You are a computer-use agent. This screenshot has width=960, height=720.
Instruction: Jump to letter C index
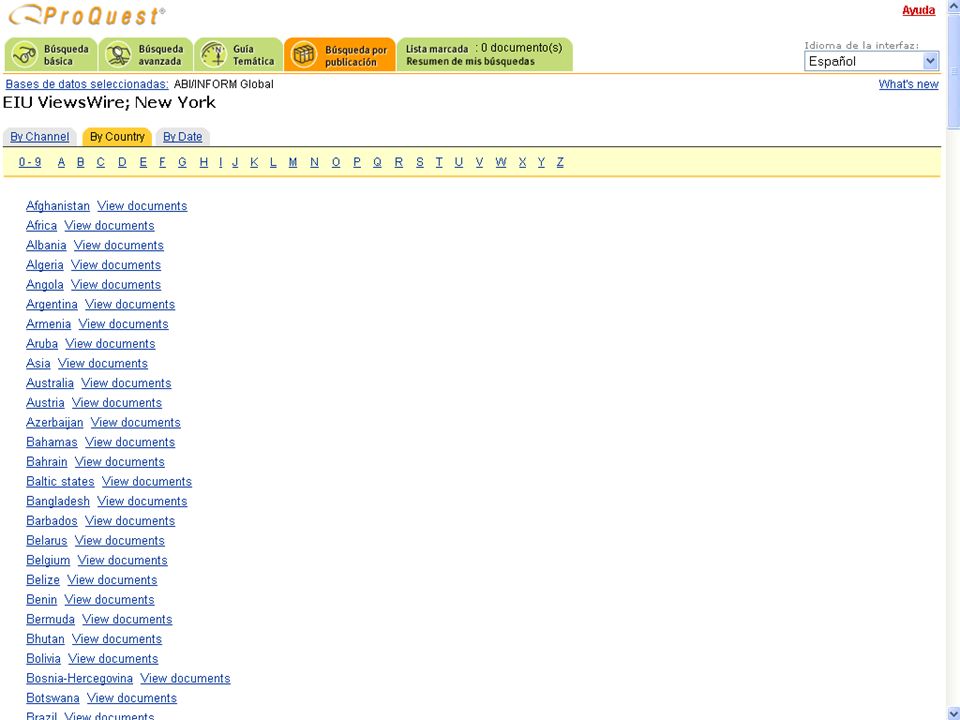100,162
